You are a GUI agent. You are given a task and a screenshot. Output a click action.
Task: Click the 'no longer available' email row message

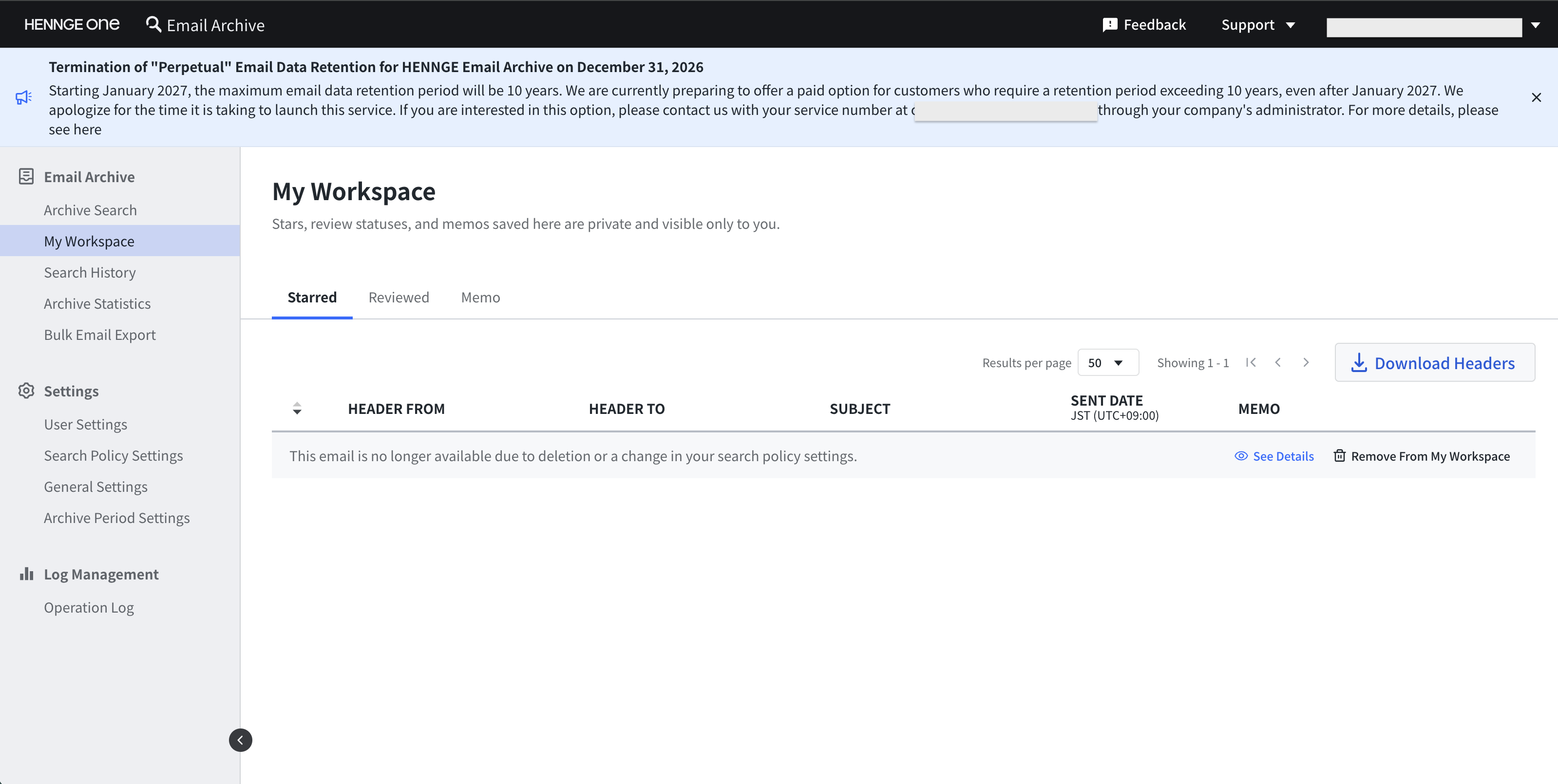573,456
